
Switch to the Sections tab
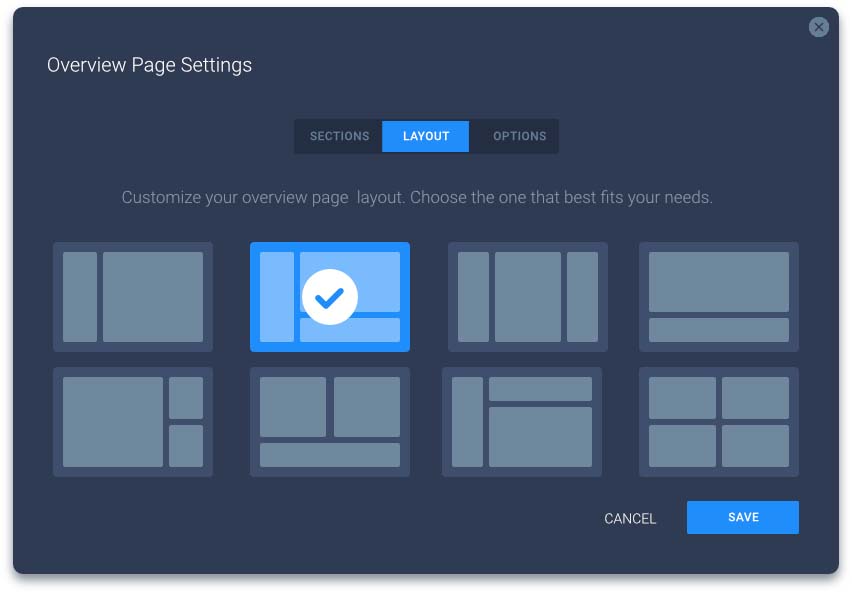(x=339, y=136)
